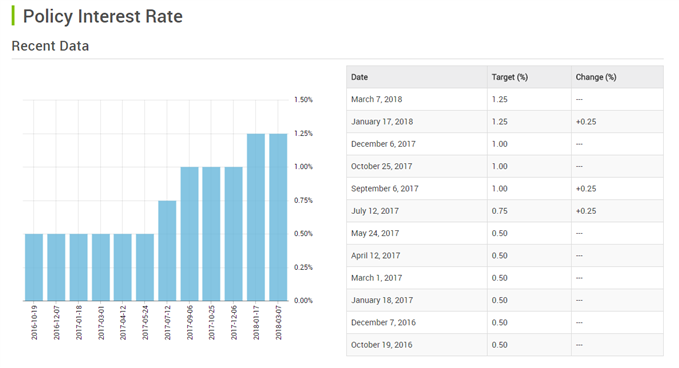679x368 pixels.
Task: Click the Target (%) column header
Action: click(529, 77)
